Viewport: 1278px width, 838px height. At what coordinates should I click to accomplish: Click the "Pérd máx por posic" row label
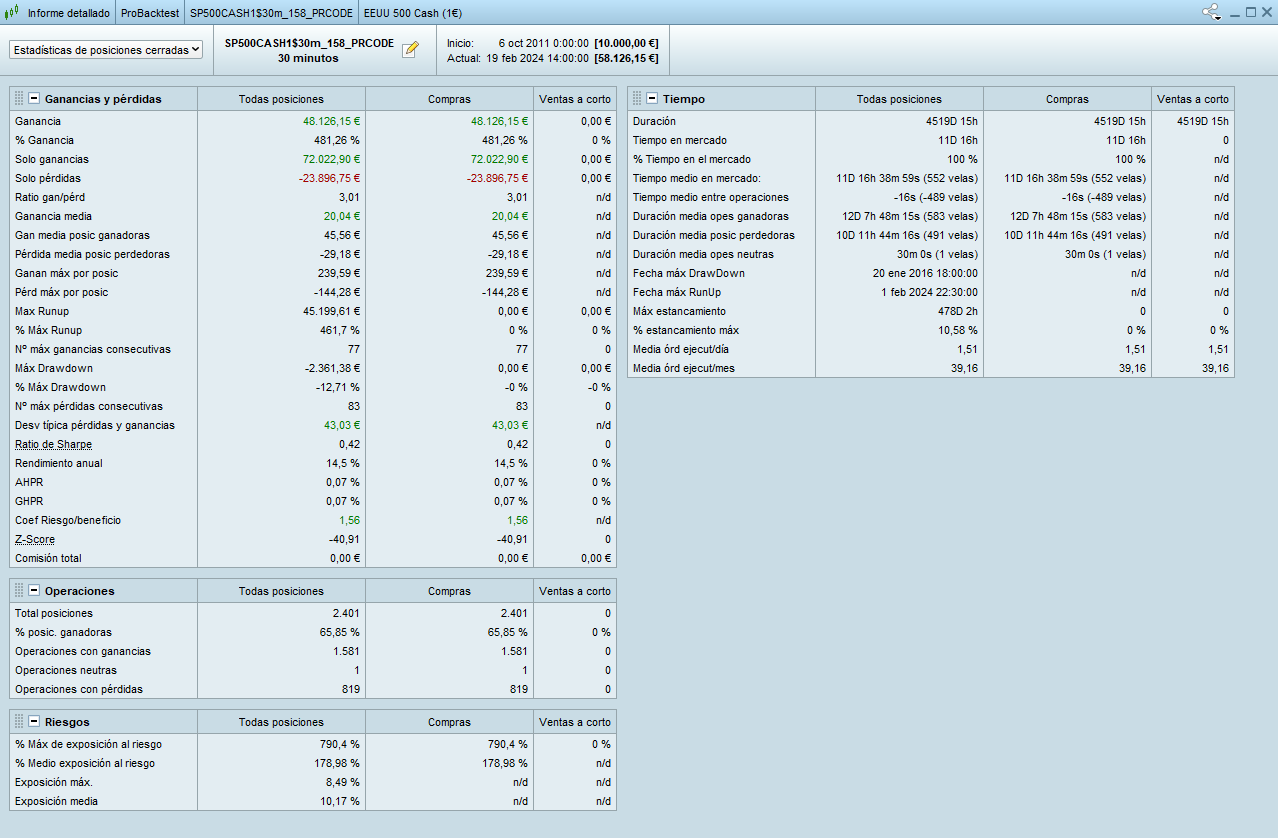[x=62, y=292]
